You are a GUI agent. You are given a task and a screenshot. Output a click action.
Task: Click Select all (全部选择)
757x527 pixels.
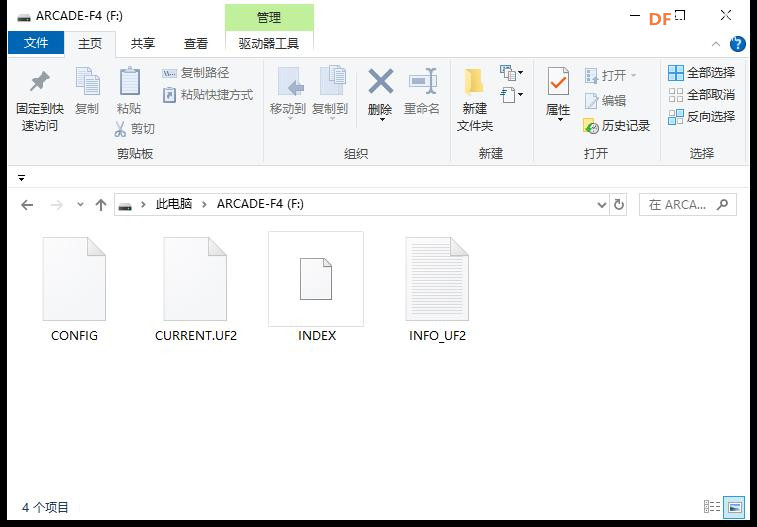(x=701, y=73)
